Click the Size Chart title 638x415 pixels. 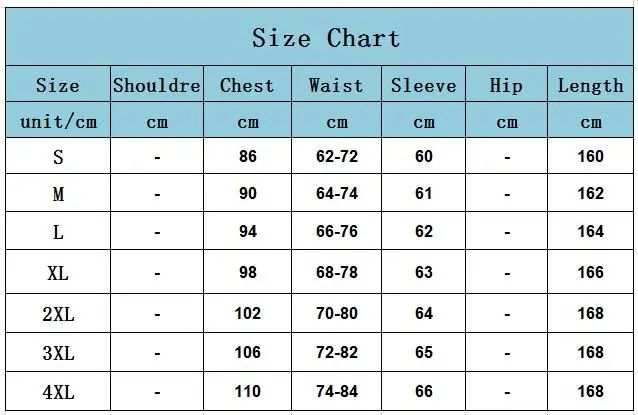pos(326,38)
